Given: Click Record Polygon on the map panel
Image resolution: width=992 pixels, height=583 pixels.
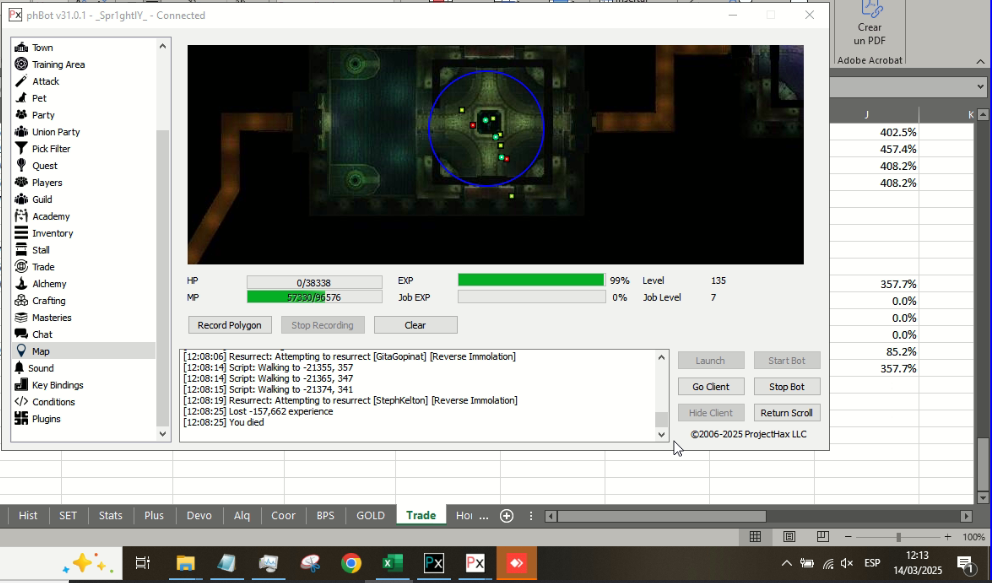Looking at the screenshot, I should coord(229,324).
